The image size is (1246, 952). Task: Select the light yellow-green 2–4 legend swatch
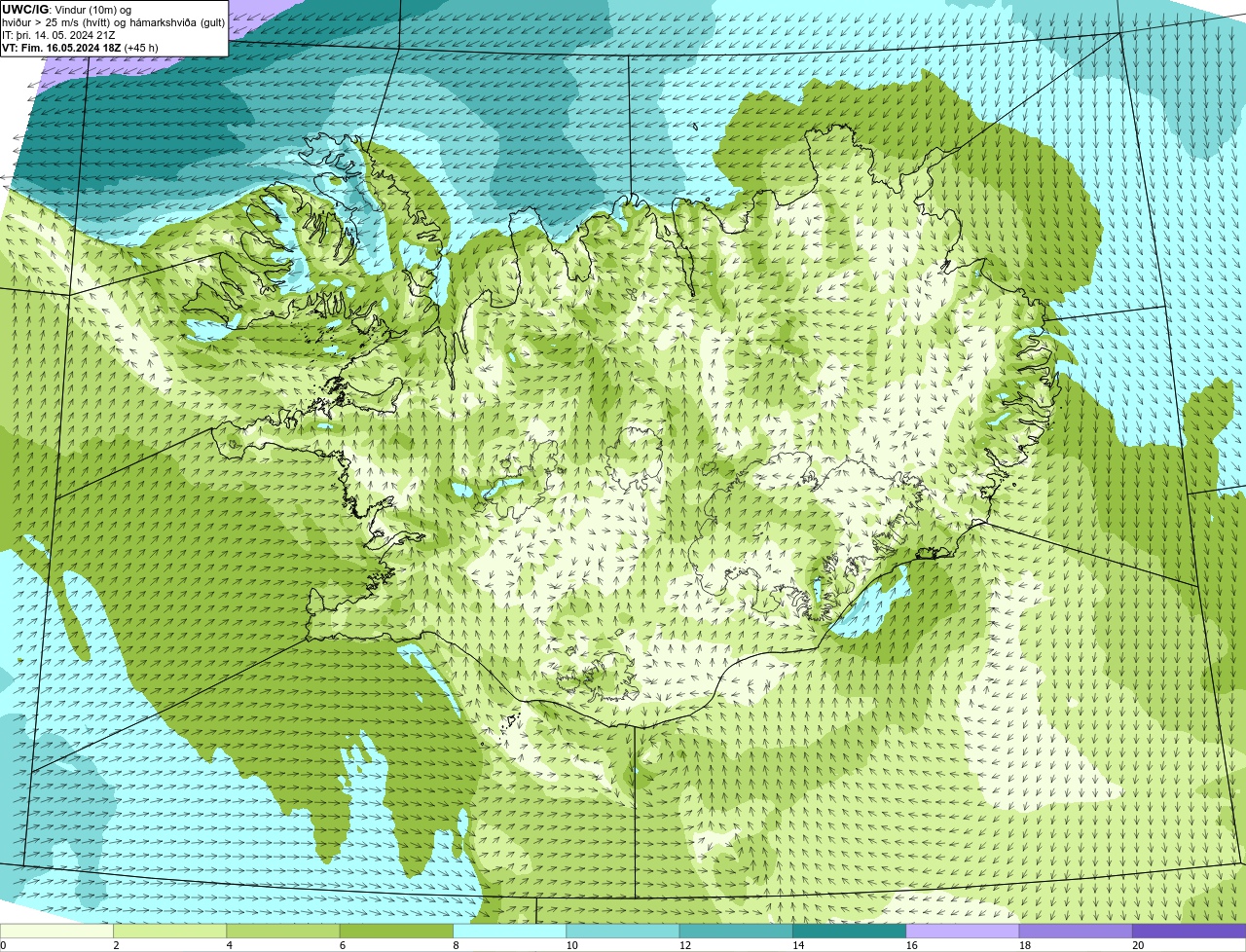pyautogui.click(x=170, y=931)
